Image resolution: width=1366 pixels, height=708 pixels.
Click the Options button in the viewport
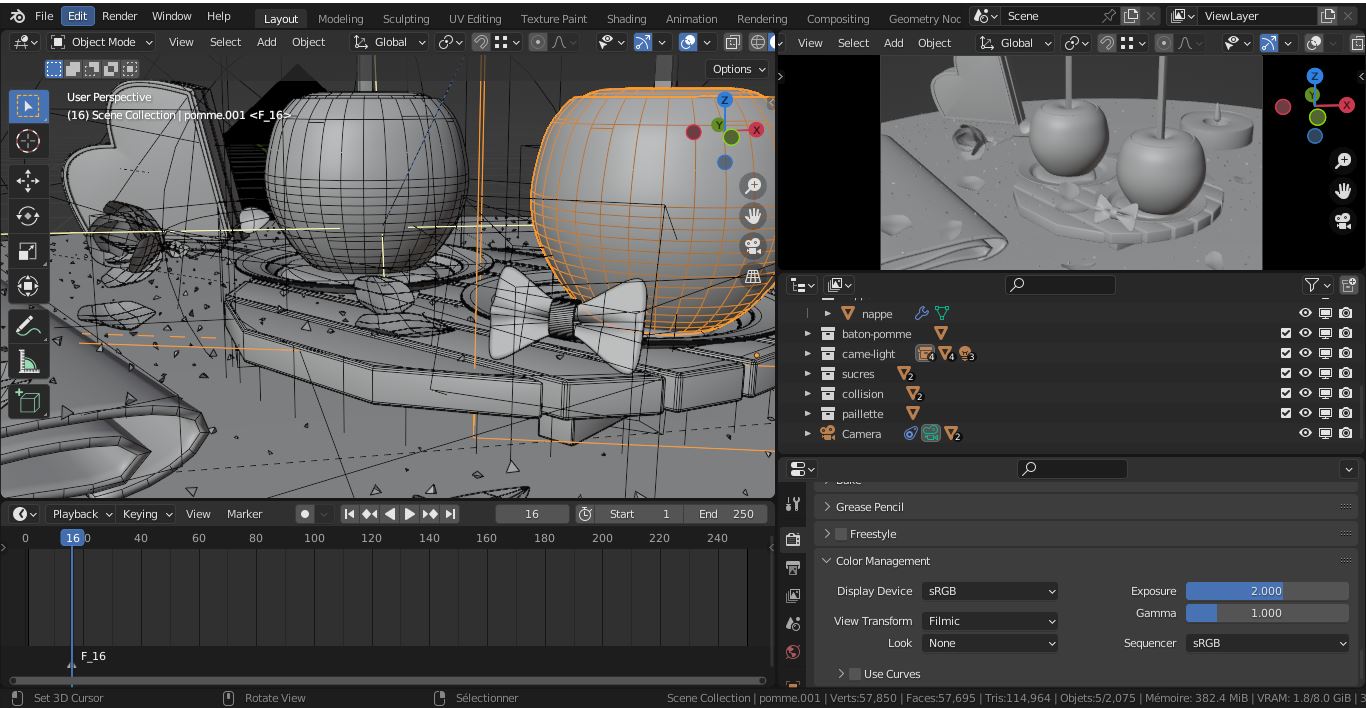(x=737, y=68)
